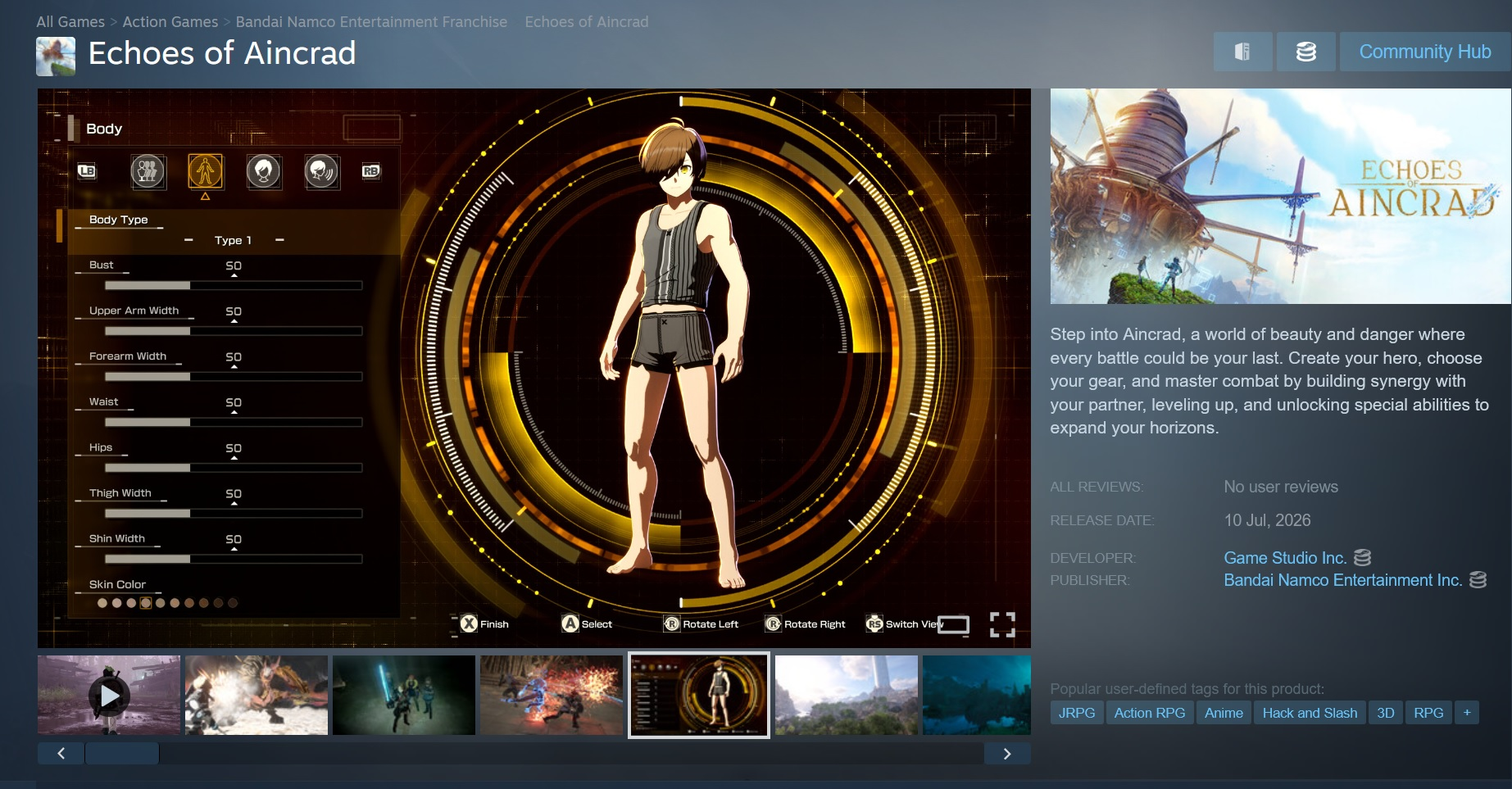1512x789 pixels.
Task: Click the RB bumper icon in the game screenshot
Action: coord(371,171)
